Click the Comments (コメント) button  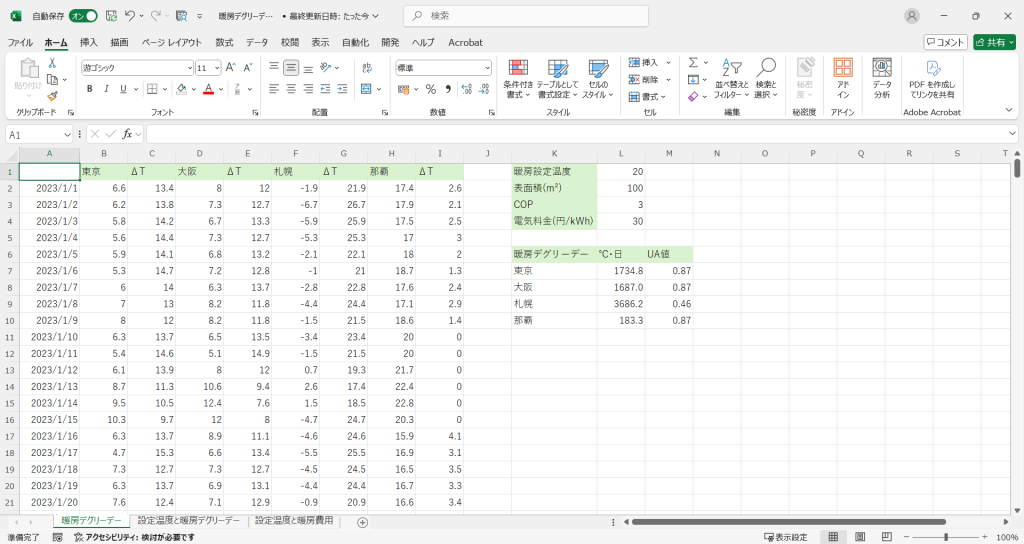pos(945,42)
